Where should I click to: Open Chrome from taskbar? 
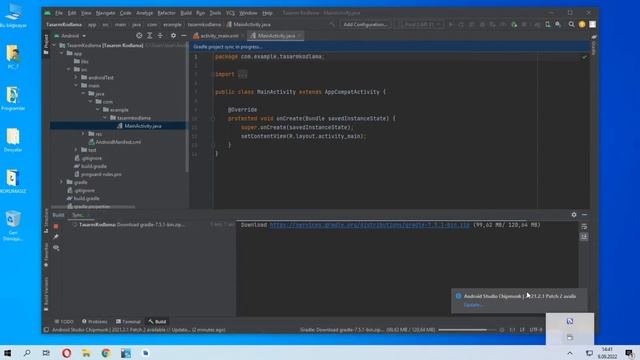106,353
